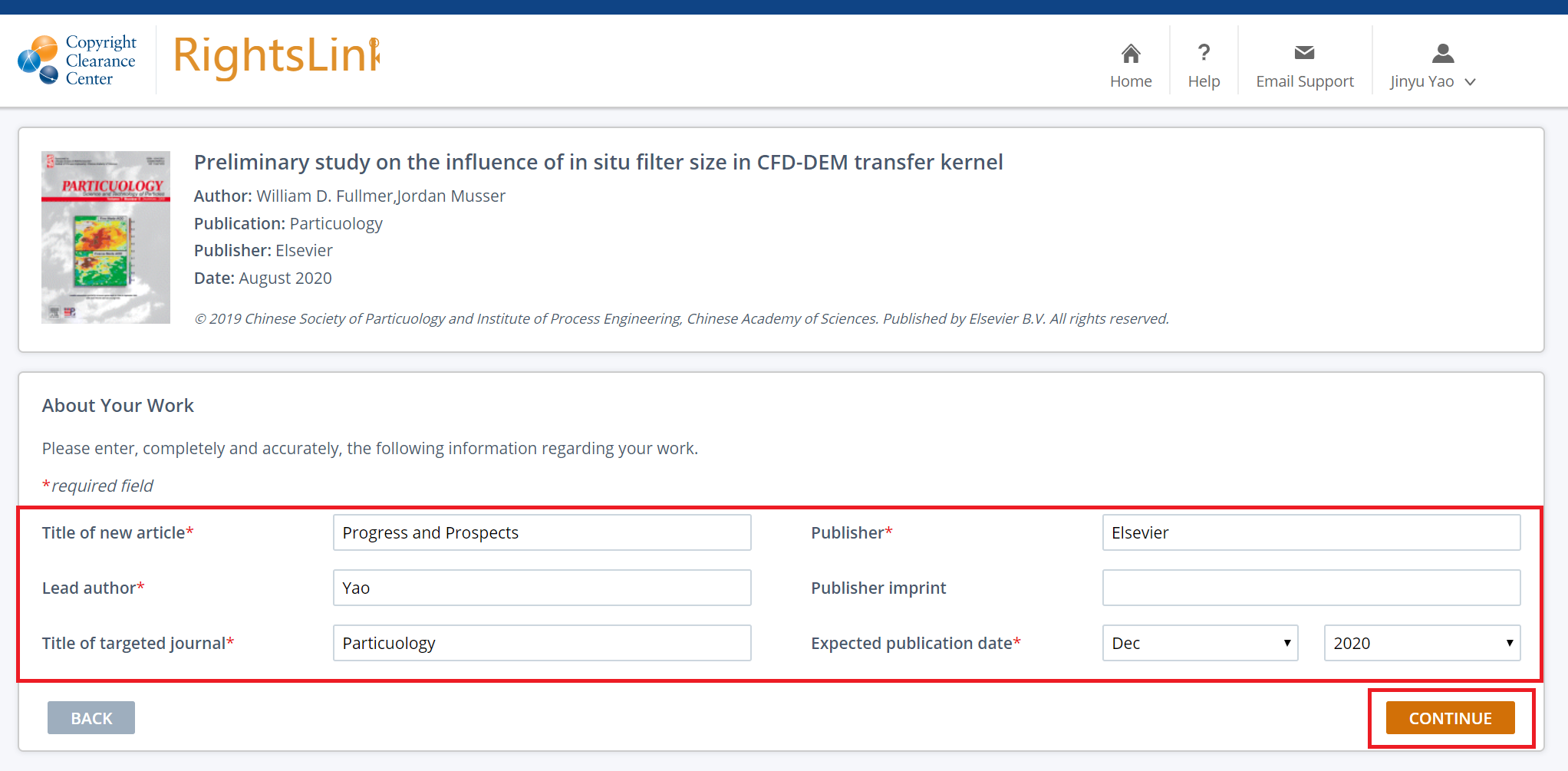Click the Publication: Particuology text

[x=288, y=224]
